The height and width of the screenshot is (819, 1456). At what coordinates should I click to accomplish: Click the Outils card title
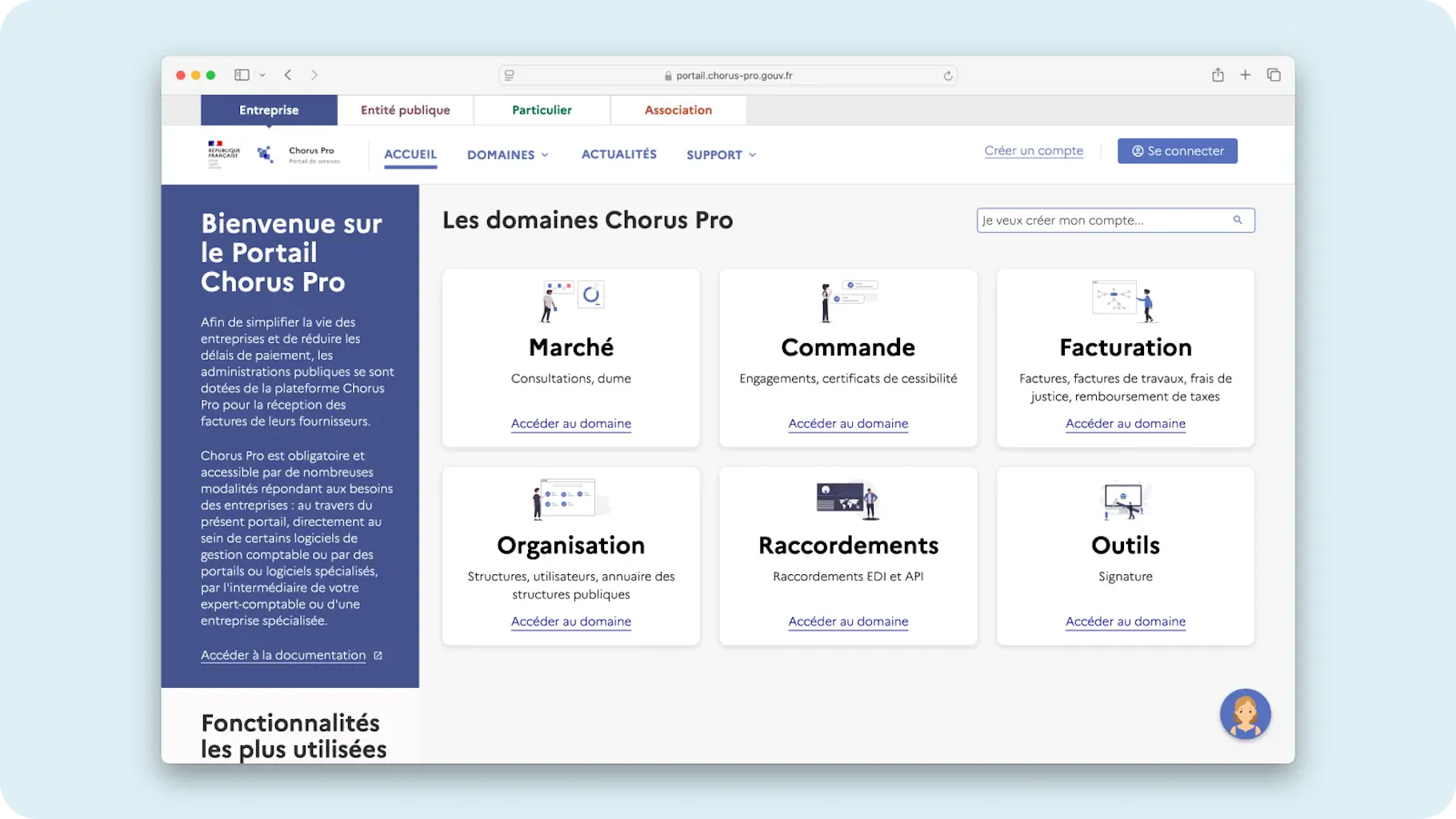(1126, 545)
